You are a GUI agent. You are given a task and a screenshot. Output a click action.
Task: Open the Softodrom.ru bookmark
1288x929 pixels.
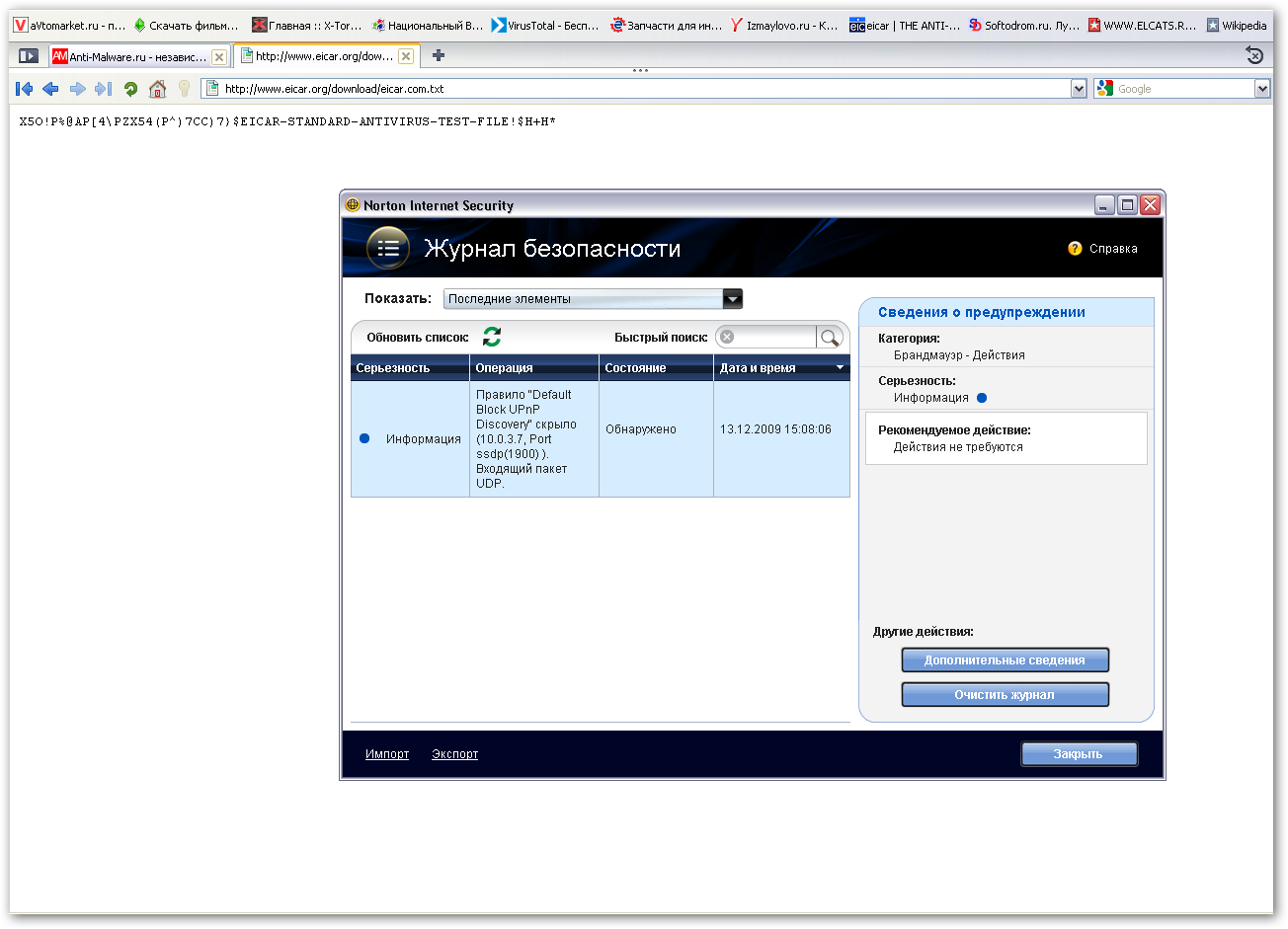[1024, 26]
